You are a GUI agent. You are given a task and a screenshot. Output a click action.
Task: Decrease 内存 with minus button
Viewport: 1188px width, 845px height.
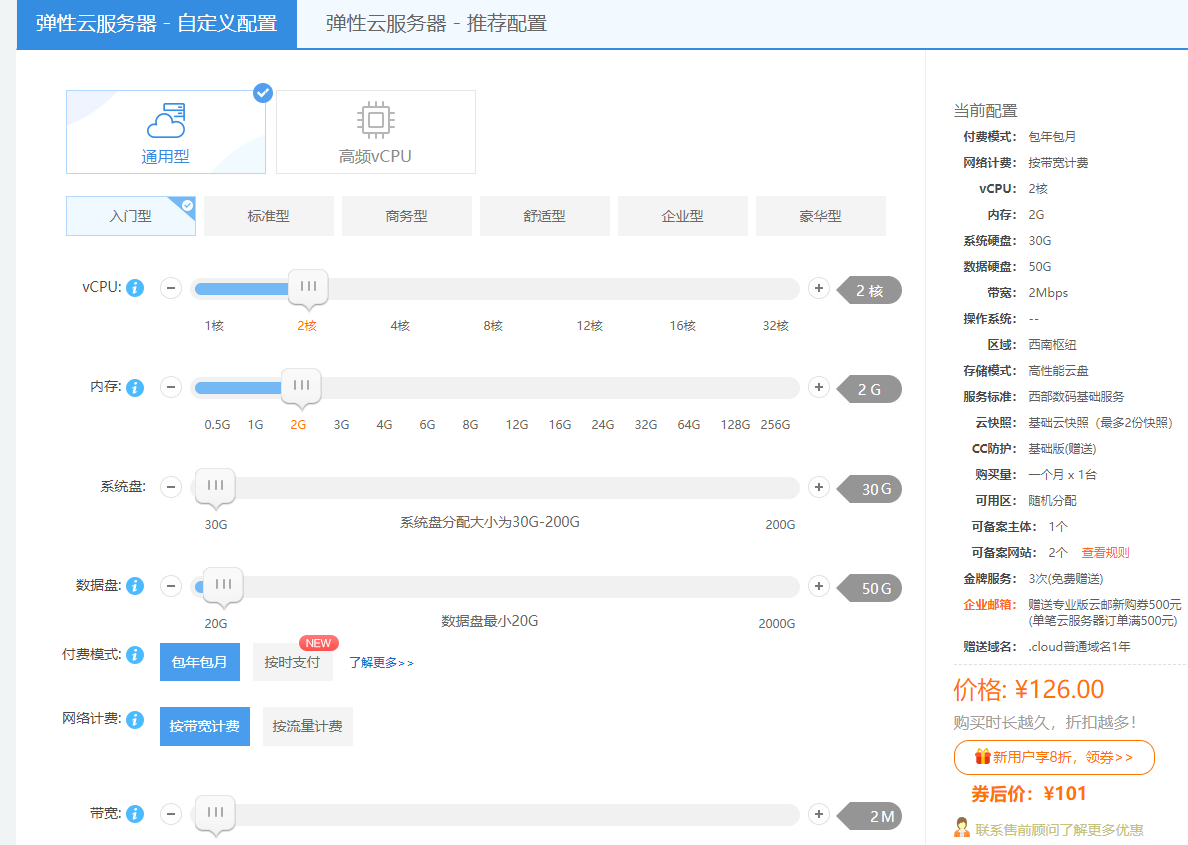click(171, 387)
